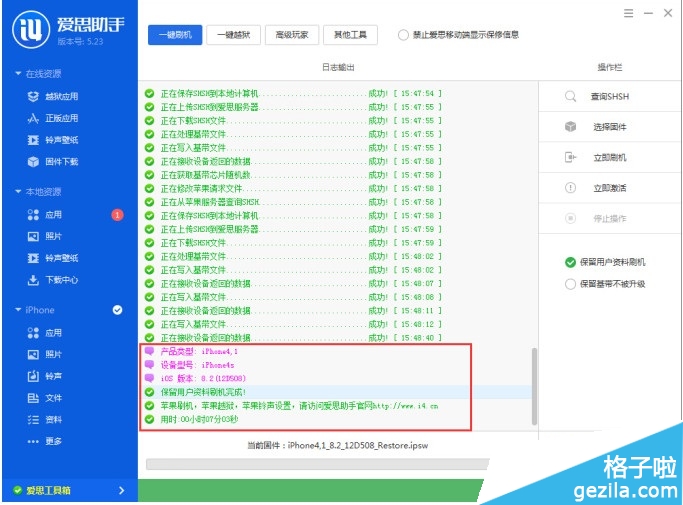683x505 pixels.
Task: Expand 爱思工具箱 with the arrow
Action: [122, 491]
